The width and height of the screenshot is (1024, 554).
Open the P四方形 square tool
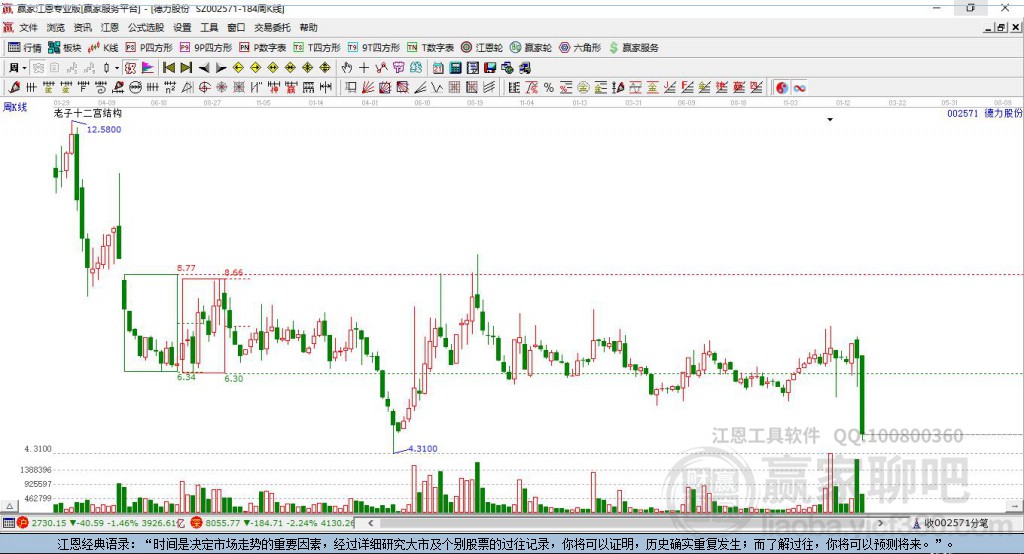pos(149,48)
